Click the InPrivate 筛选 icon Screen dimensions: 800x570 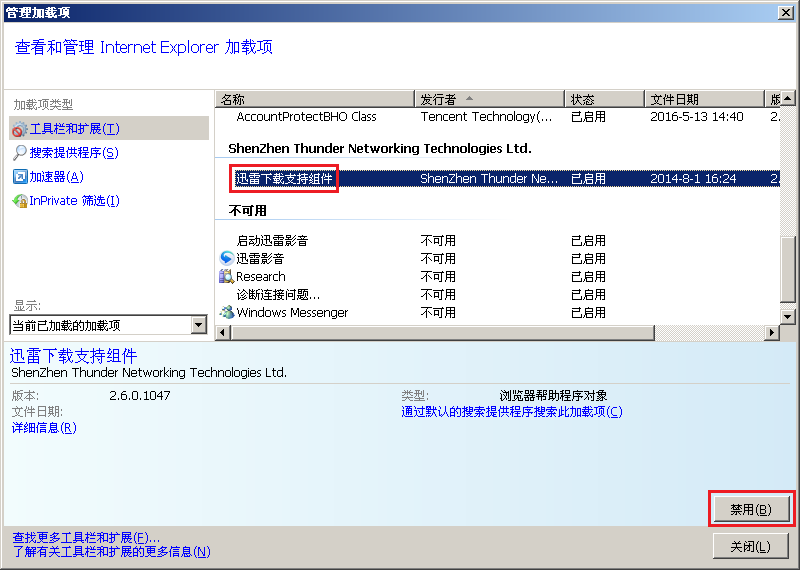(x=19, y=201)
